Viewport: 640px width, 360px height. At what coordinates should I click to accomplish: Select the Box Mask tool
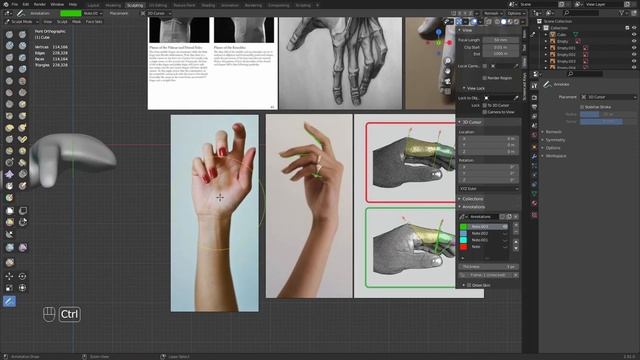click(x=9, y=211)
